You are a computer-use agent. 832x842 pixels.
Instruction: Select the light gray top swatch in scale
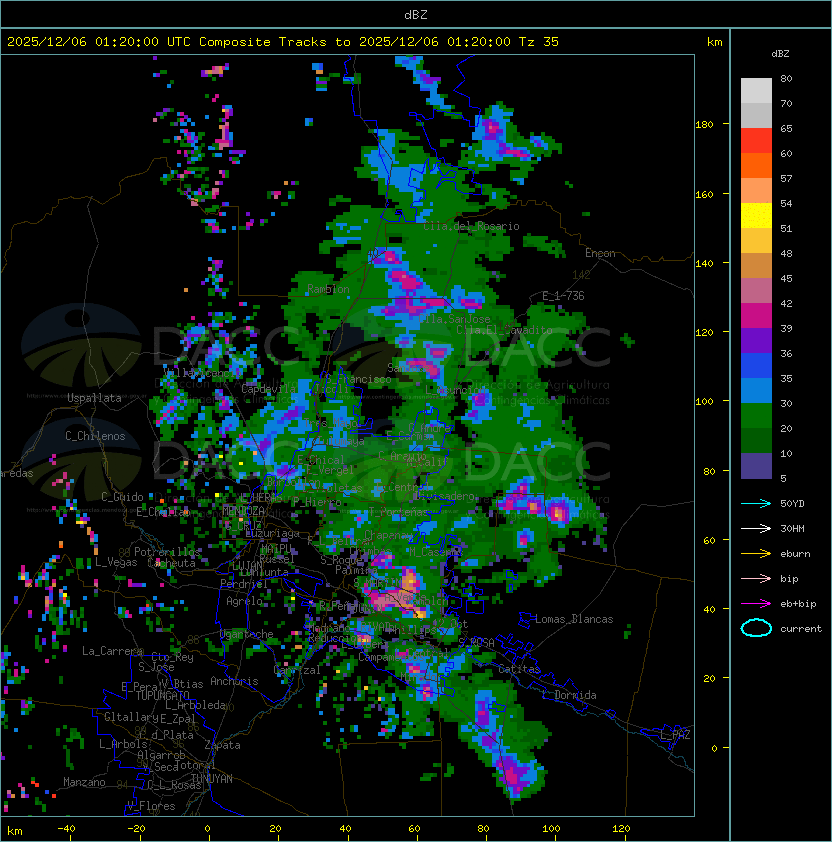pos(756,91)
